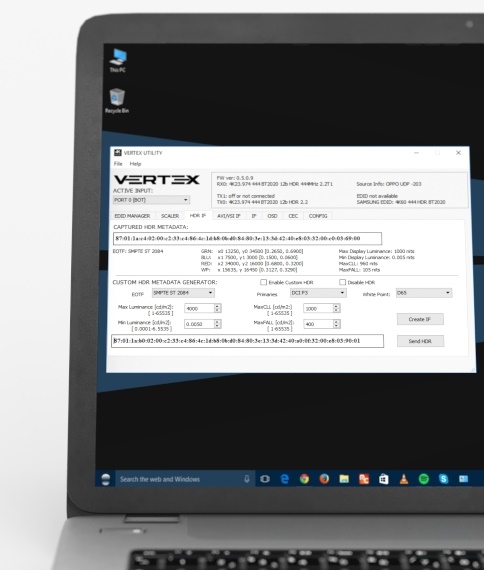Screen dimensions: 484x570
Task: Tick the Disable HDR checkbox
Action: tap(343, 282)
